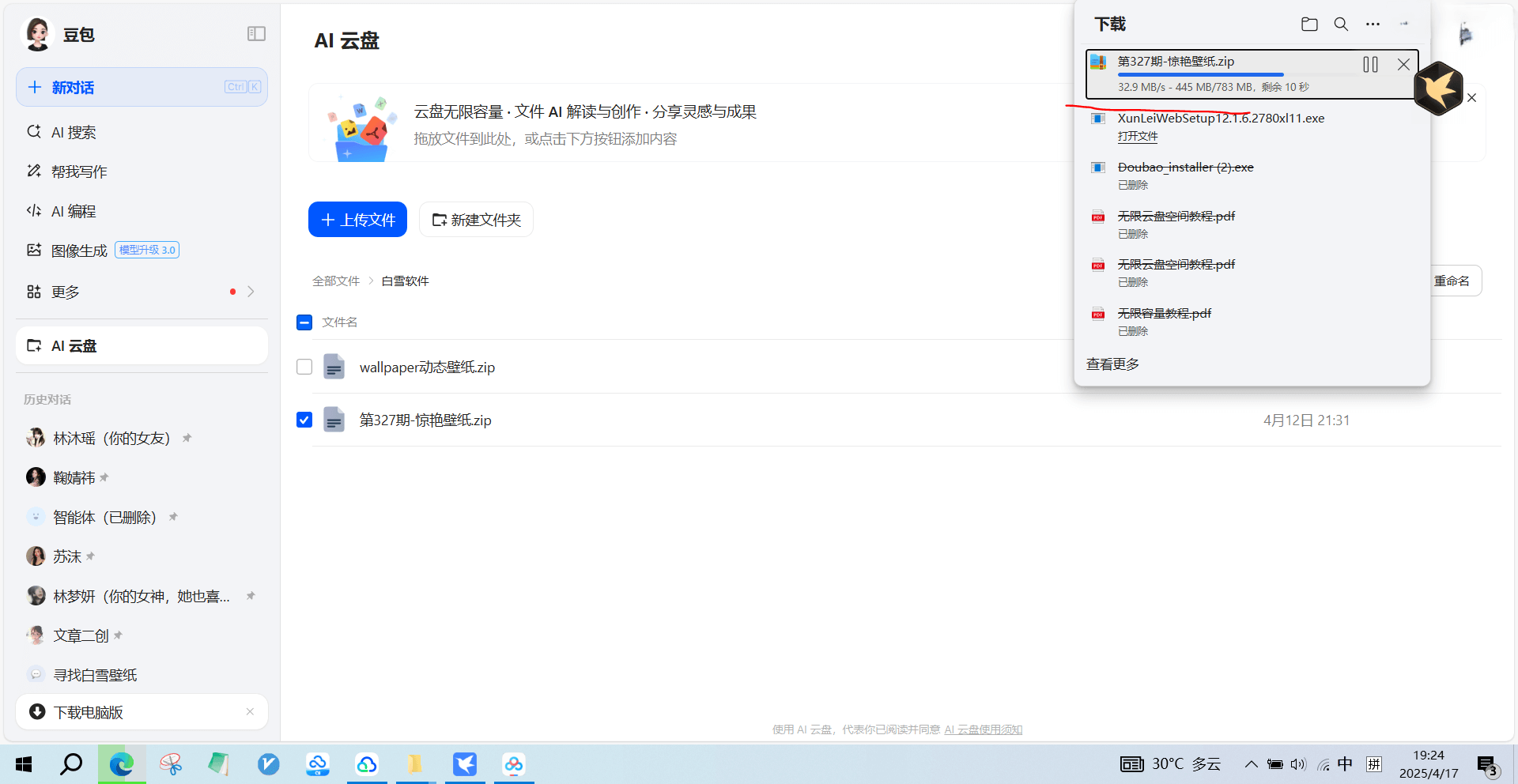
Task: Open 林沐瑶 chat from history
Action: coord(111,439)
